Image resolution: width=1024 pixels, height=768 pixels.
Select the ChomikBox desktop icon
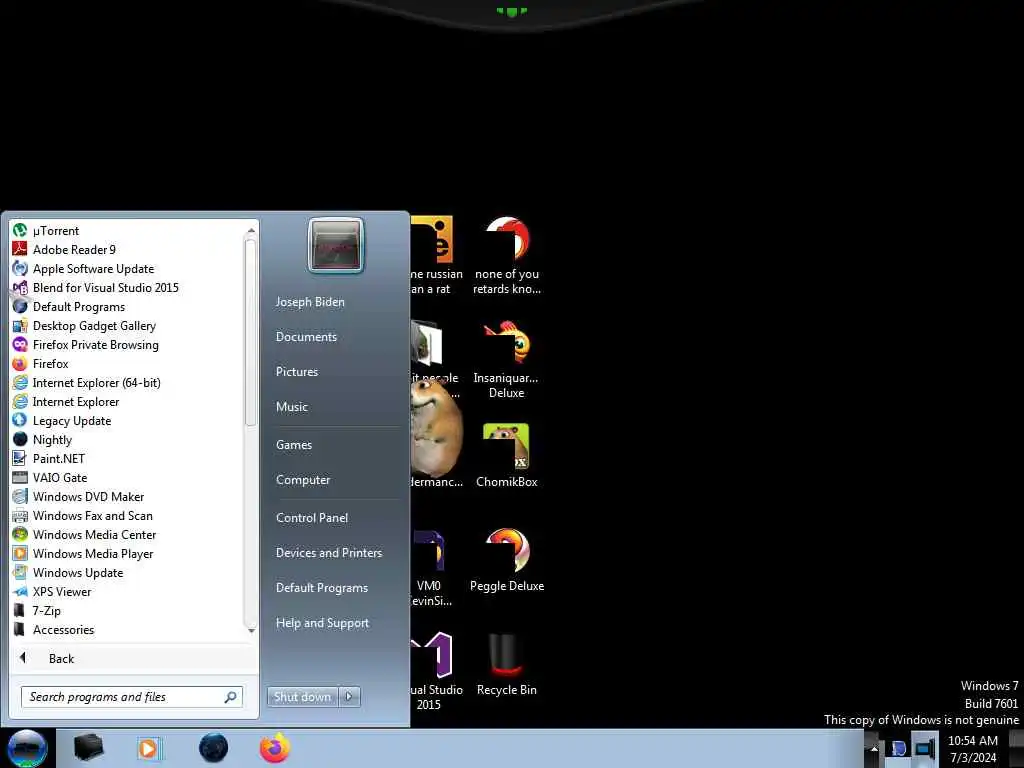(x=507, y=456)
